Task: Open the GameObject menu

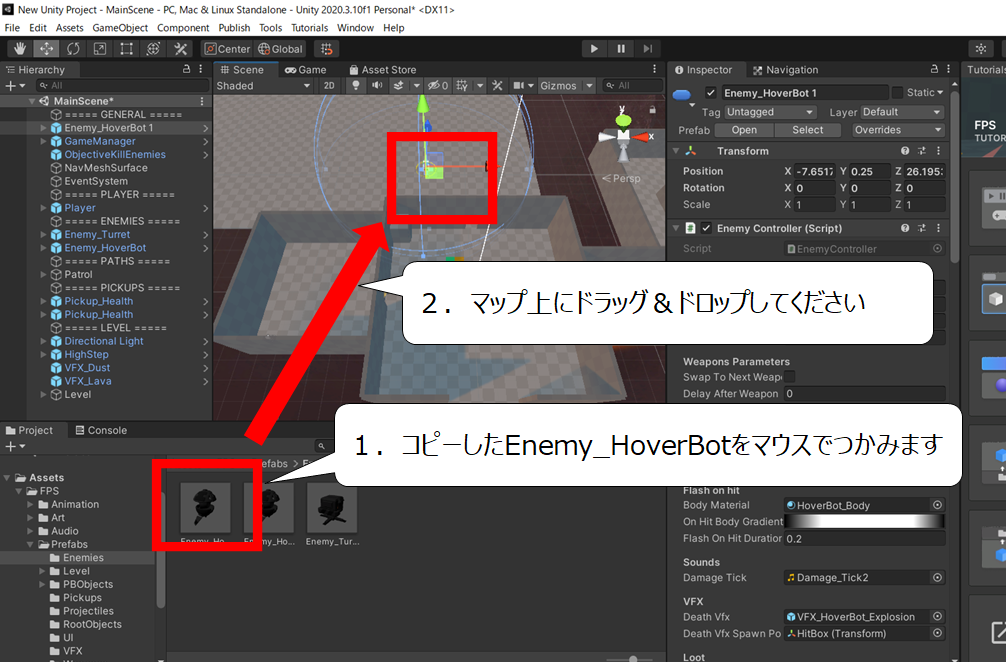Action: point(120,28)
